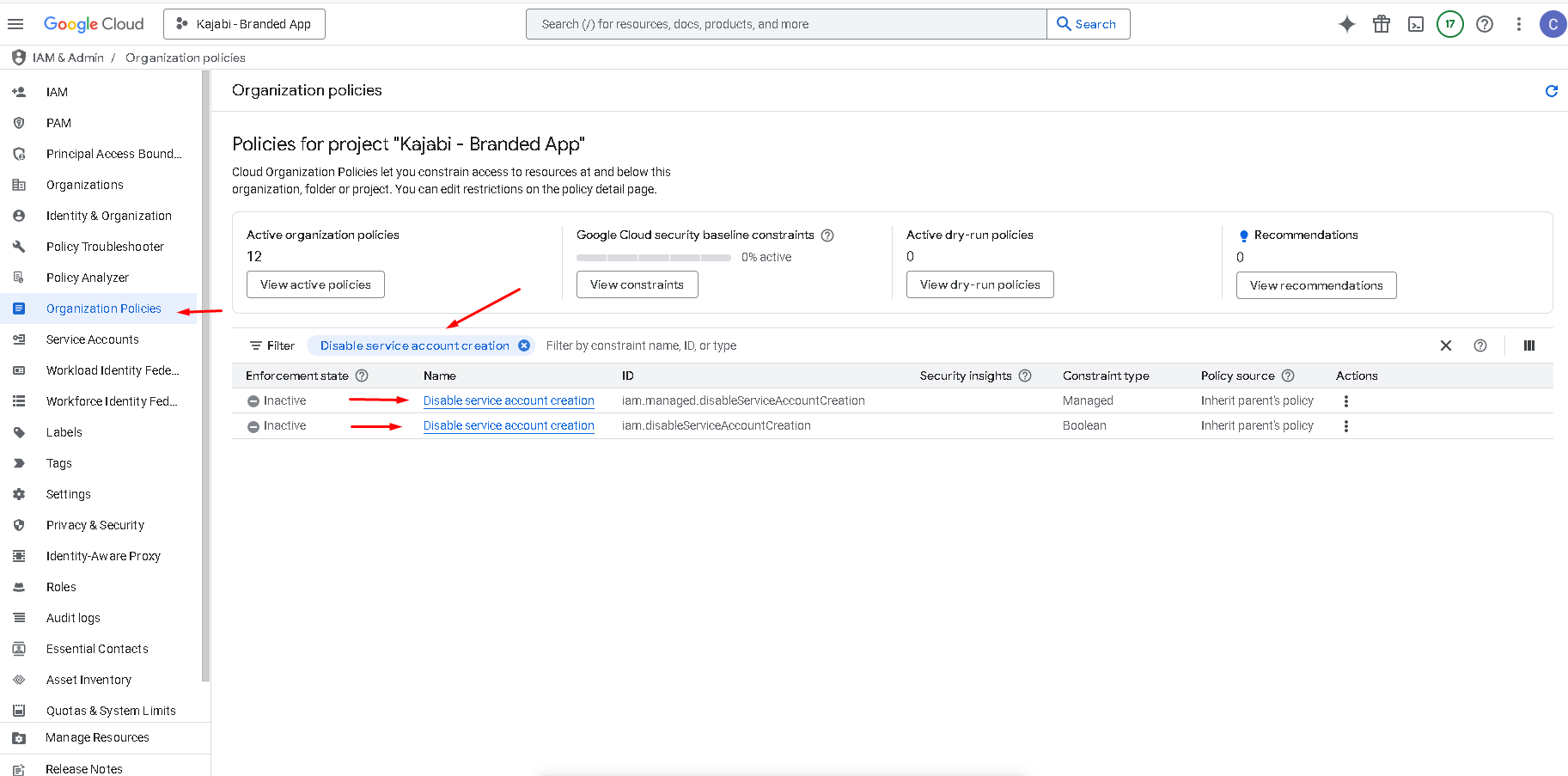Open the main navigation hamburger menu
Screen dimensions: 1568x776
tap(15, 24)
